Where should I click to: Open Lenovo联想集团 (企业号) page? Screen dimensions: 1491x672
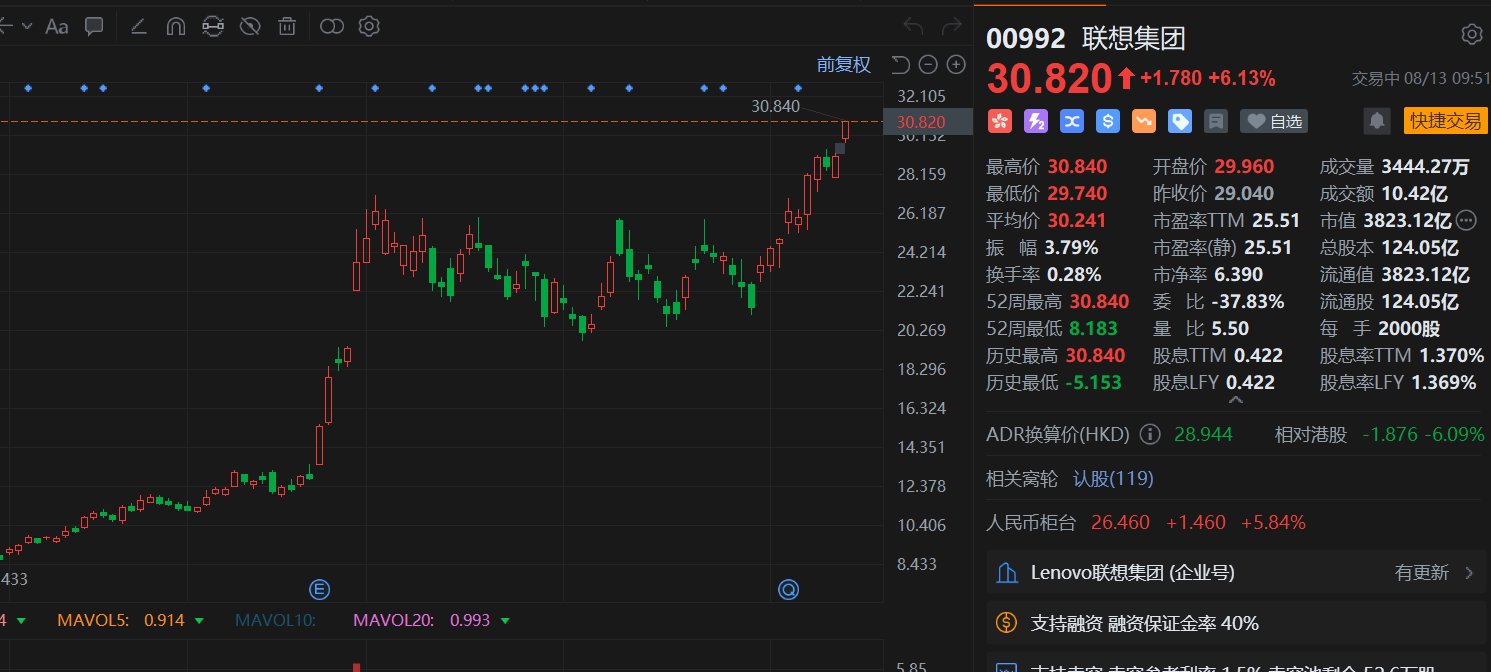tap(1132, 573)
